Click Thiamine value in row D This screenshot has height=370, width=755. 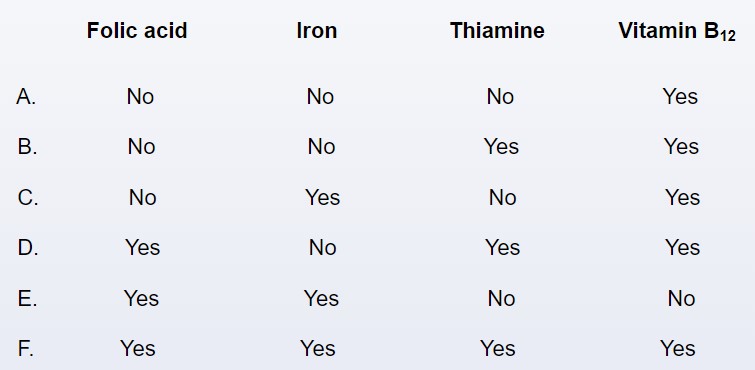point(502,248)
